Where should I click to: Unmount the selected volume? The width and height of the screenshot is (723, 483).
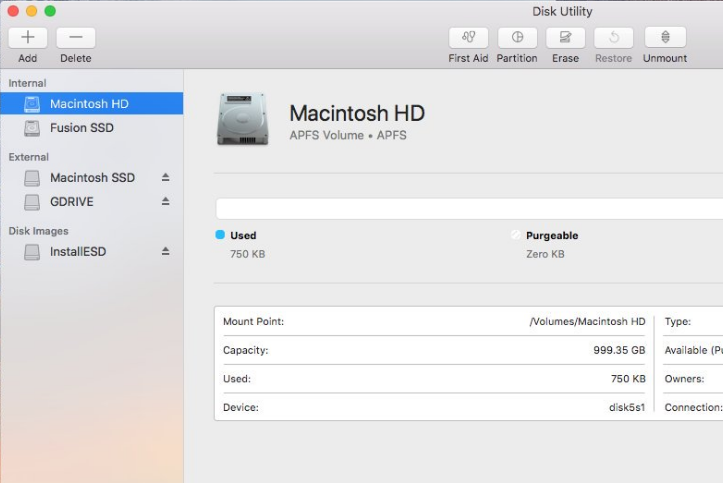(x=665, y=37)
